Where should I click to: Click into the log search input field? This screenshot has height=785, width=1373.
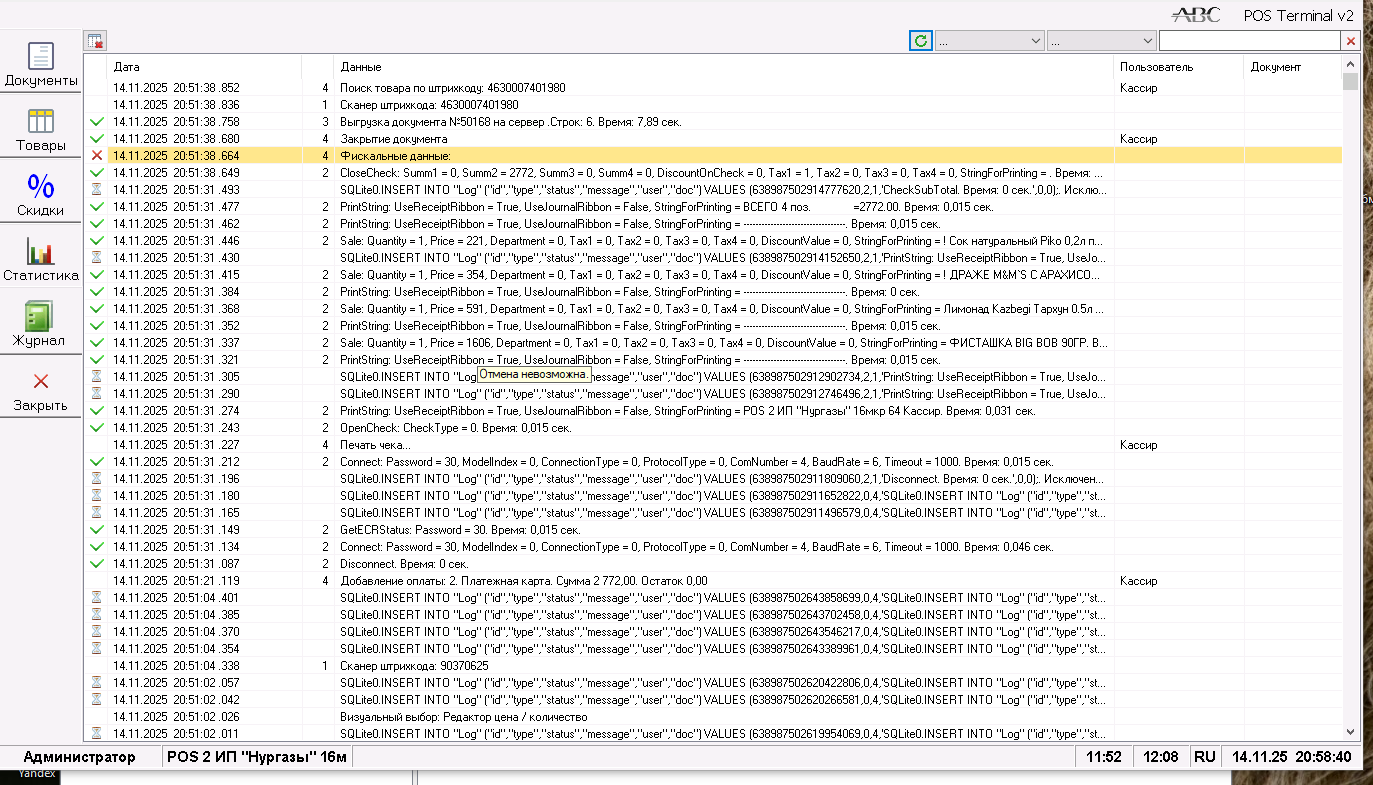tap(1249, 41)
